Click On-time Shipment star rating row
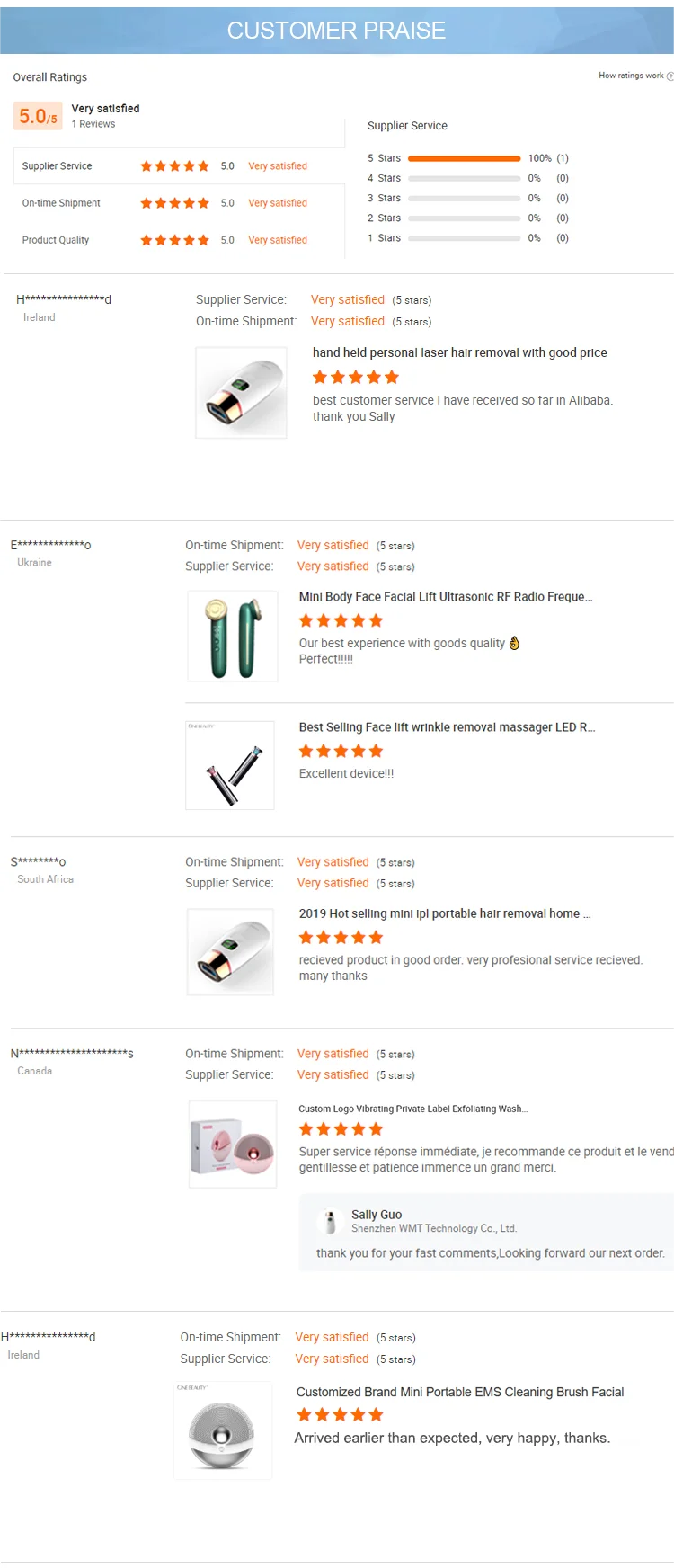Image resolution: width=674 pixels, height=1568 pixels. coord(174,203)
